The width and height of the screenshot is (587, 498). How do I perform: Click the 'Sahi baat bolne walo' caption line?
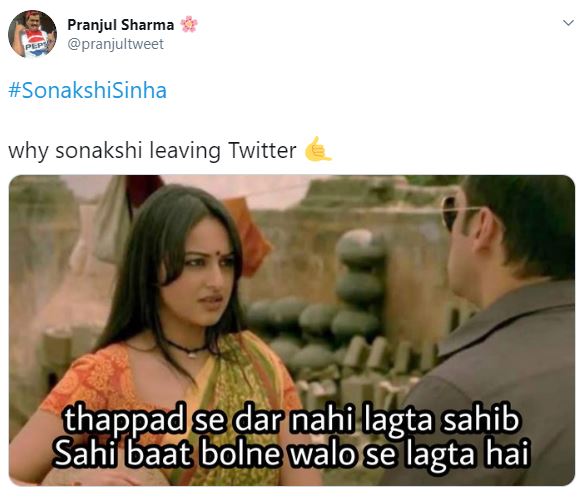pyautogui.click(x=292, y=453)
